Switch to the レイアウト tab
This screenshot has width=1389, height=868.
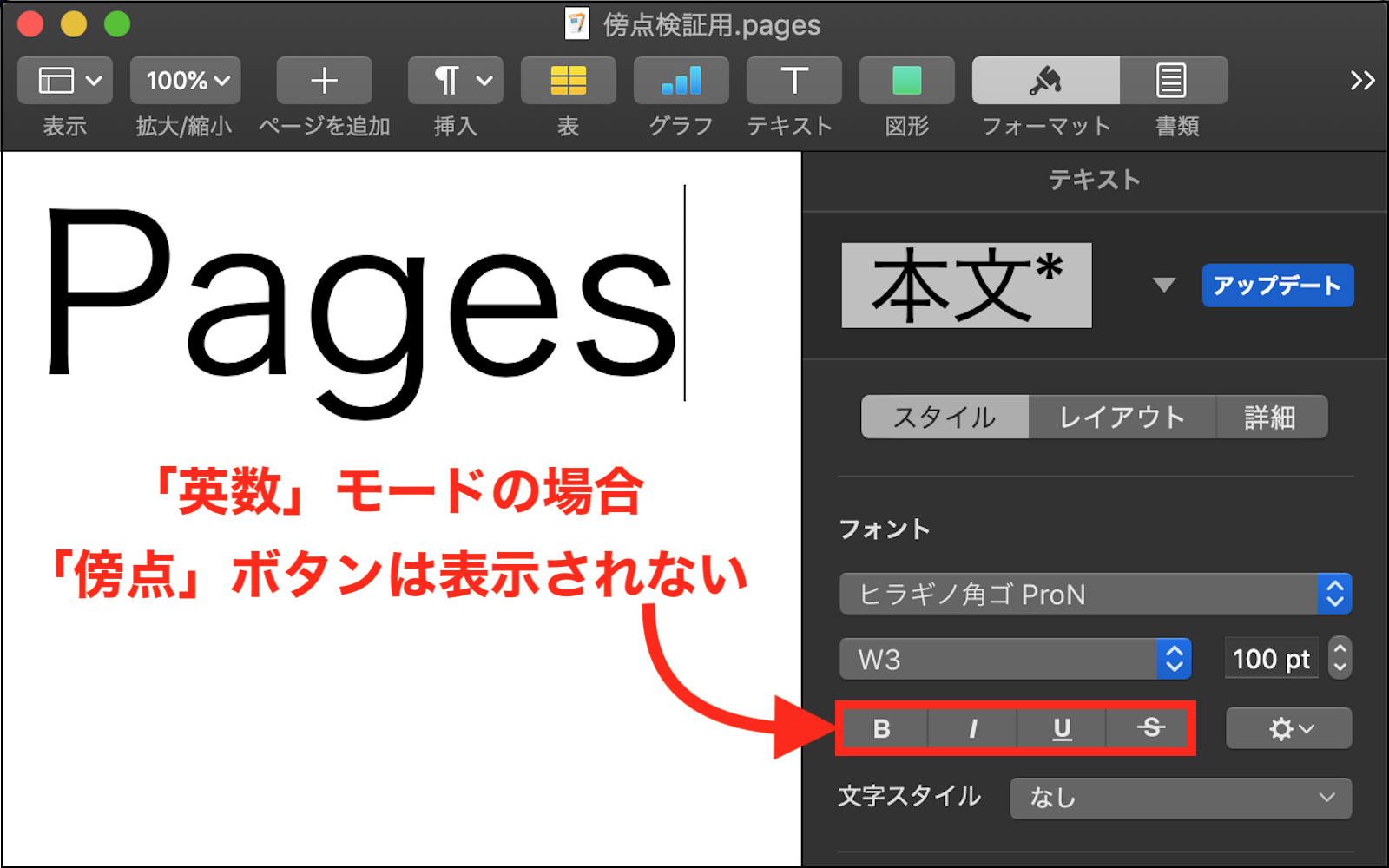tap(1122, 418)
